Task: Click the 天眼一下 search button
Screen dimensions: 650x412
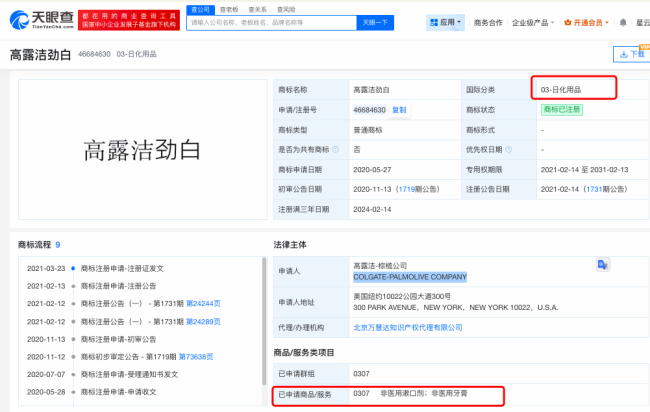Action: (x=375, y=23)
